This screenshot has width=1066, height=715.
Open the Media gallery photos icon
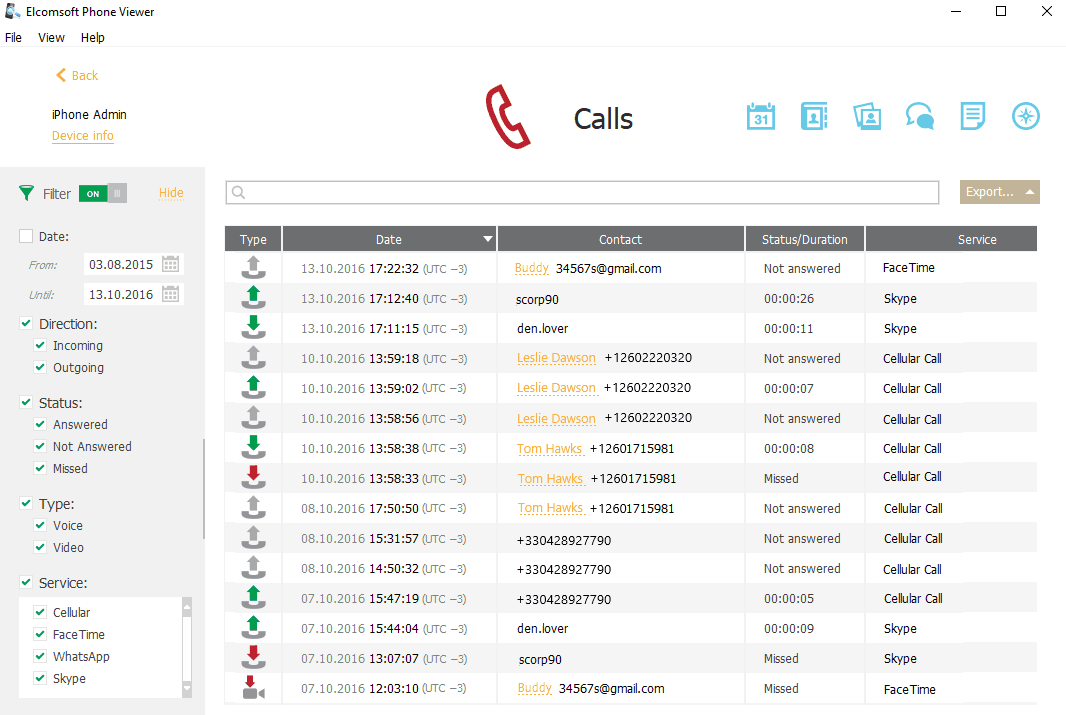867,116
